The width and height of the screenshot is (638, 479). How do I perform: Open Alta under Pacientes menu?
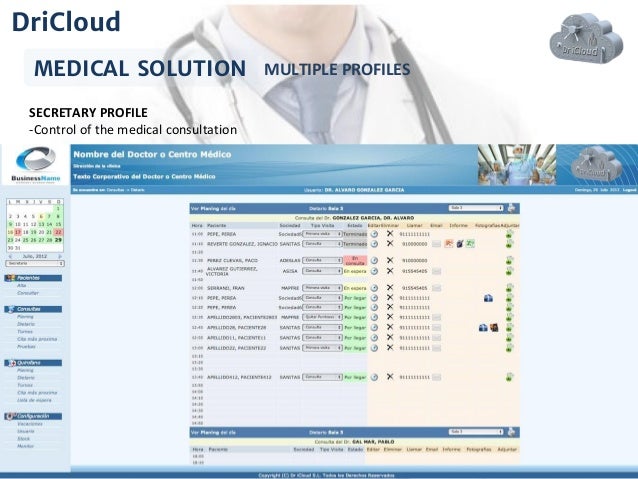pyautogui.click(x=22, y=285)
